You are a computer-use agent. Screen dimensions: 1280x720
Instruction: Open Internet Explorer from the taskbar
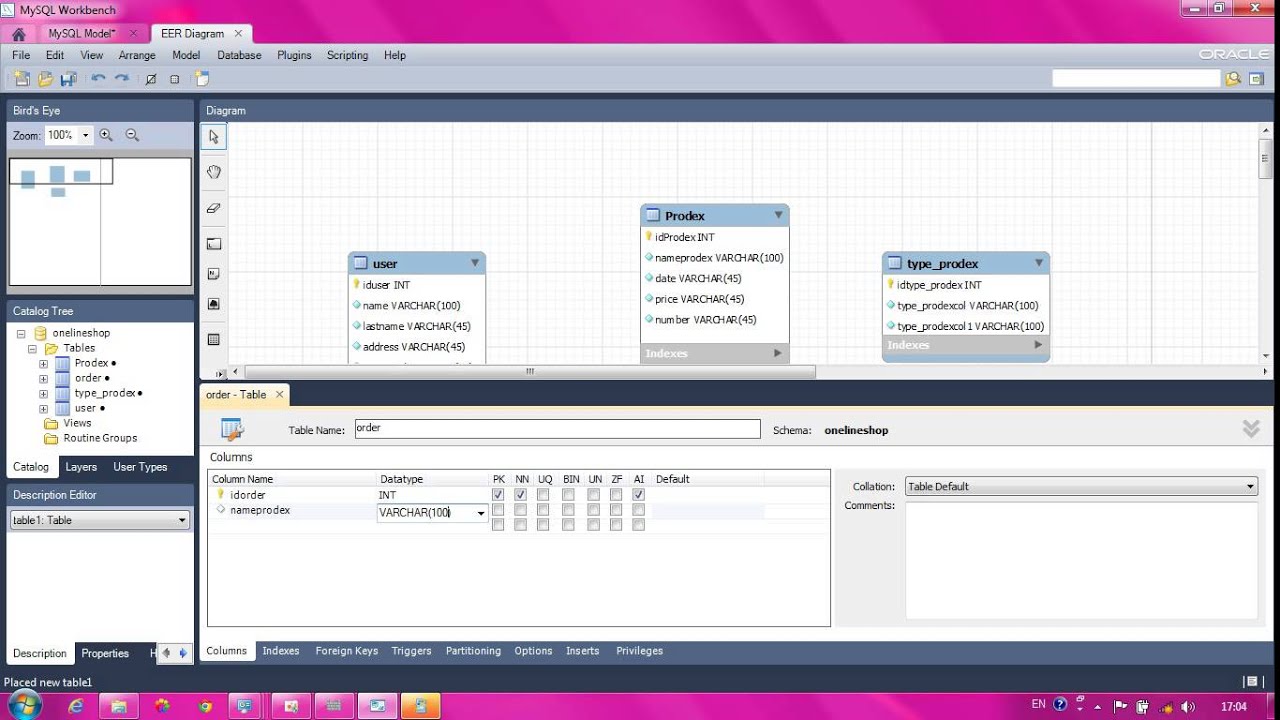coord(76,706)
